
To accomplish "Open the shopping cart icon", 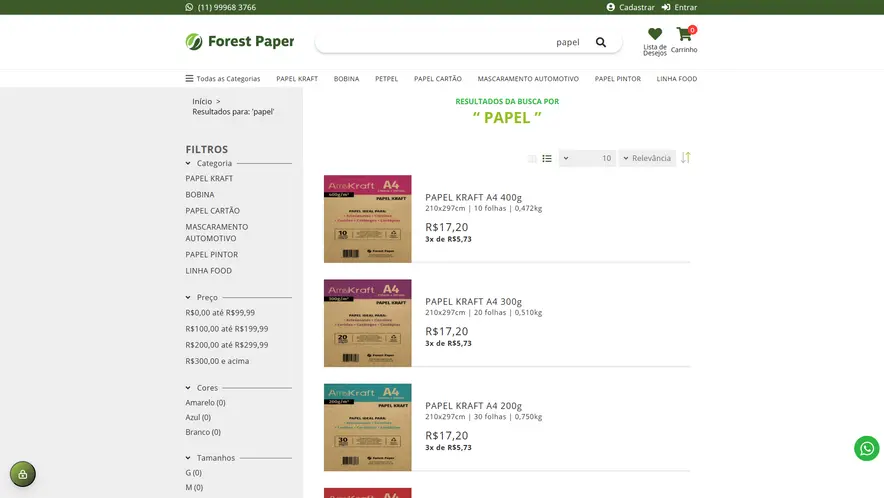I will 684,34.
